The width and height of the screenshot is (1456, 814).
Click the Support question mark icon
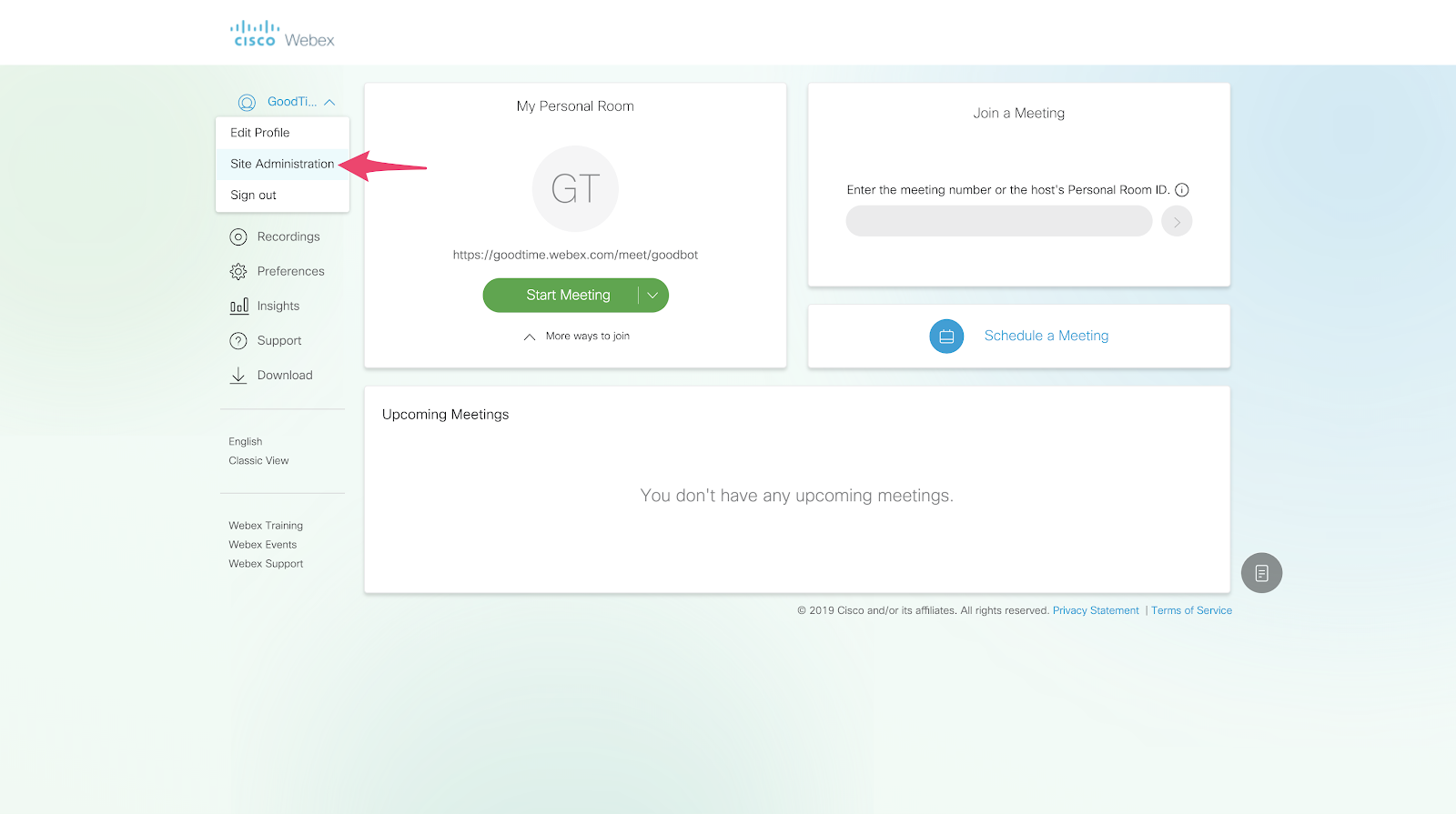238,341
